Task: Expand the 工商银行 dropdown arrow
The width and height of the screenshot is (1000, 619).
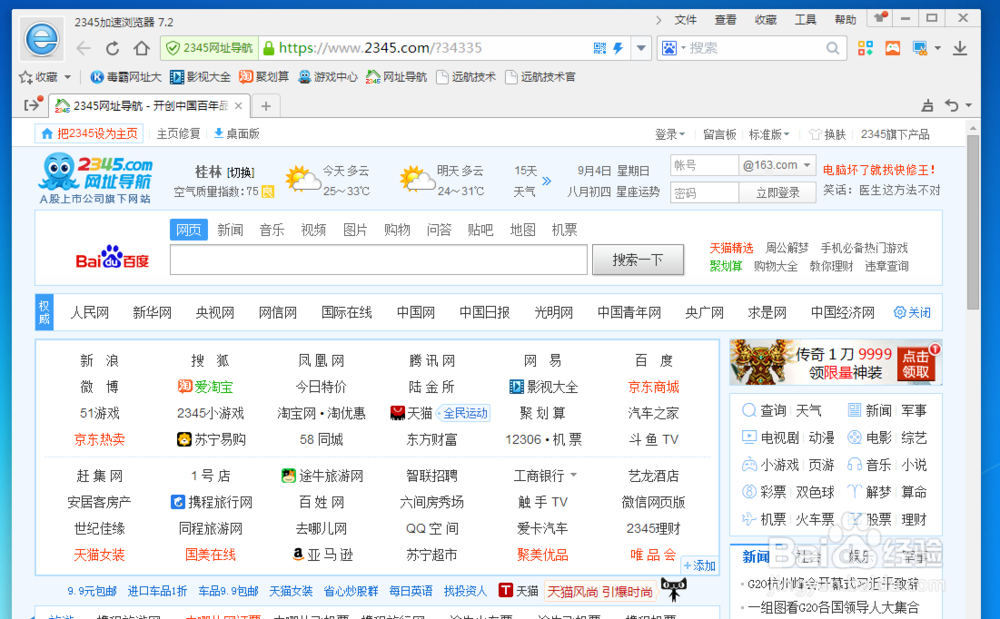Action: pos(573,475)
